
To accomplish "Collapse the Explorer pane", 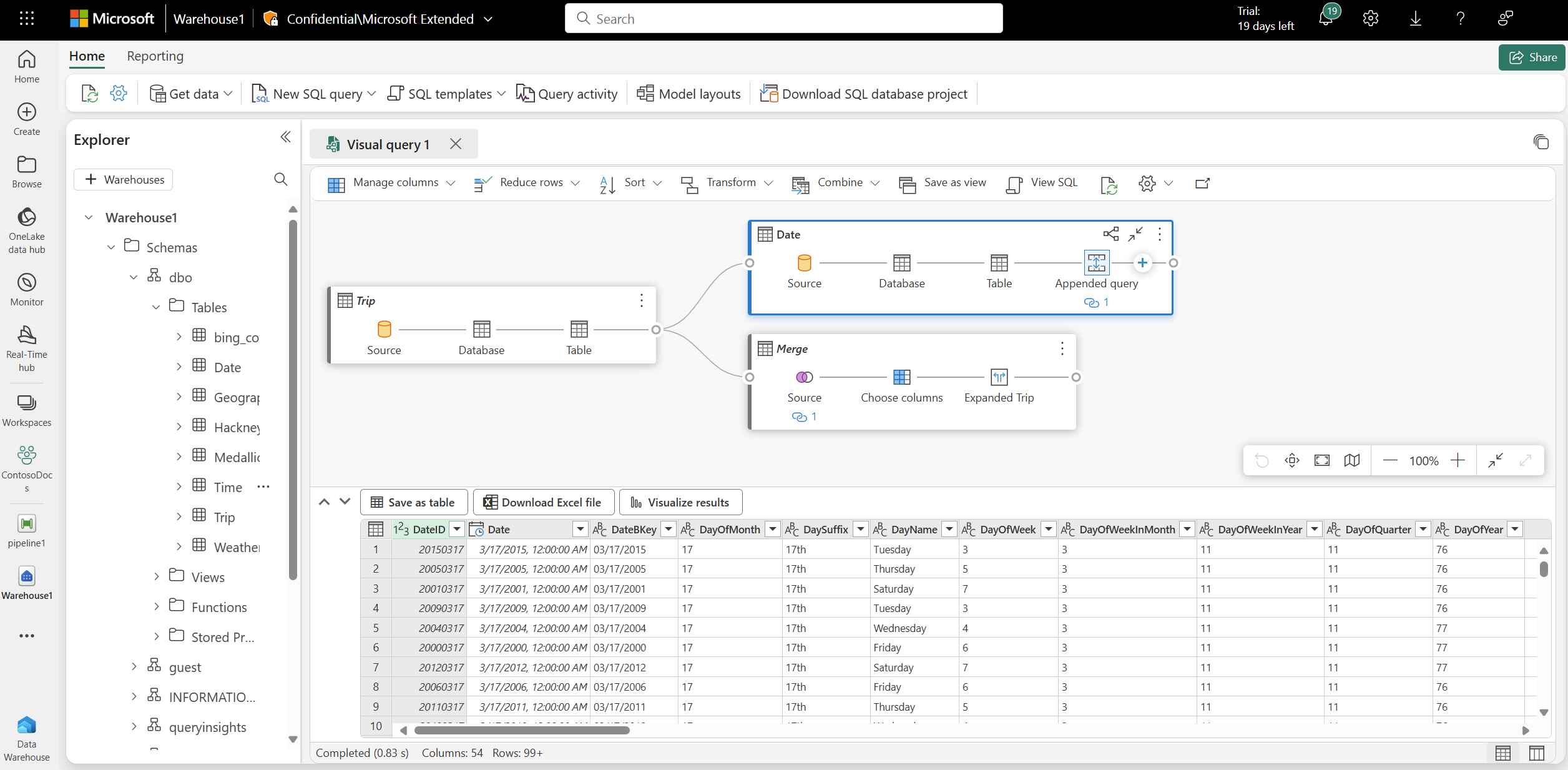I will click(x=285, y=137).
